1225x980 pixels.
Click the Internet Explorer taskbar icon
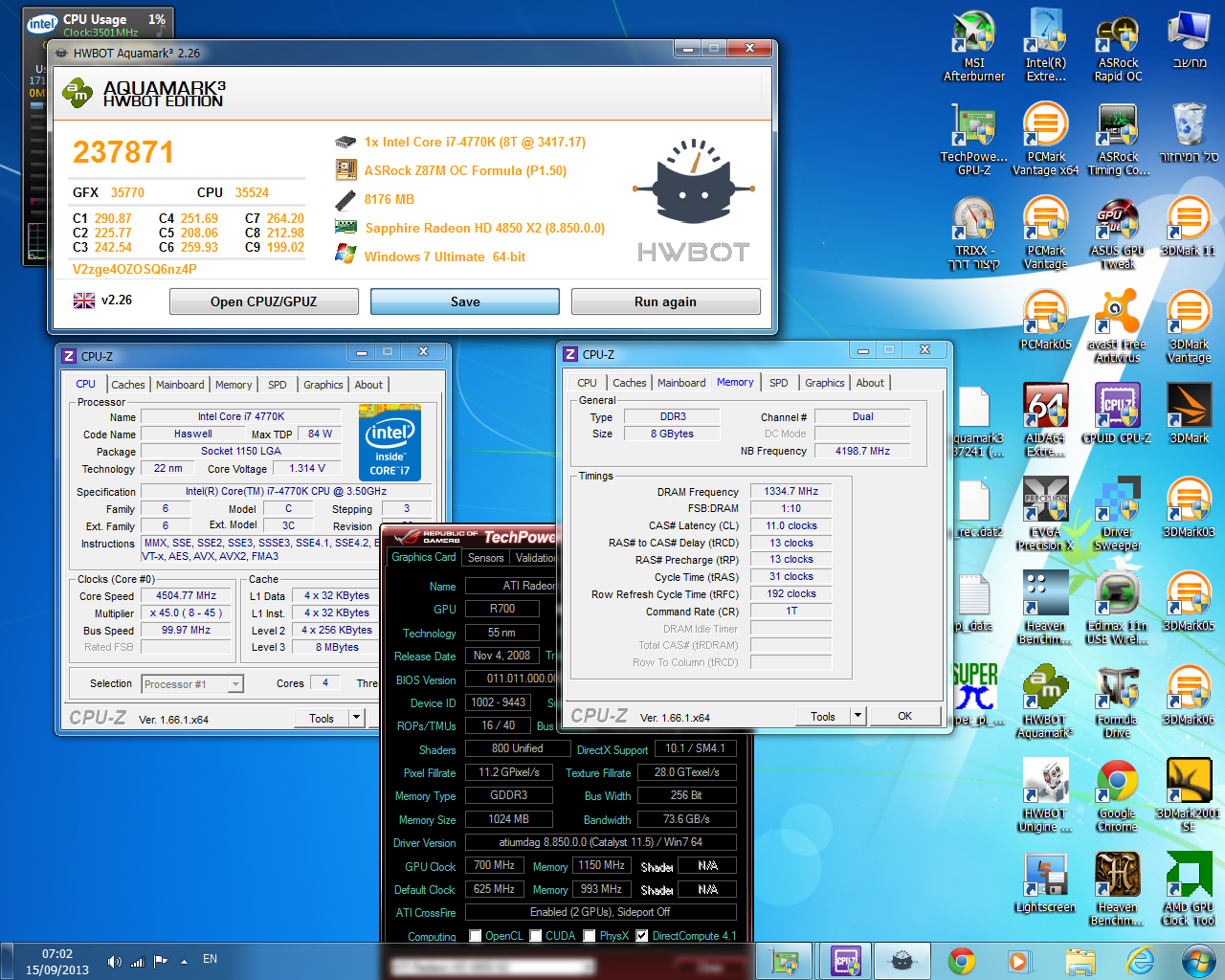click(1140, 960)
